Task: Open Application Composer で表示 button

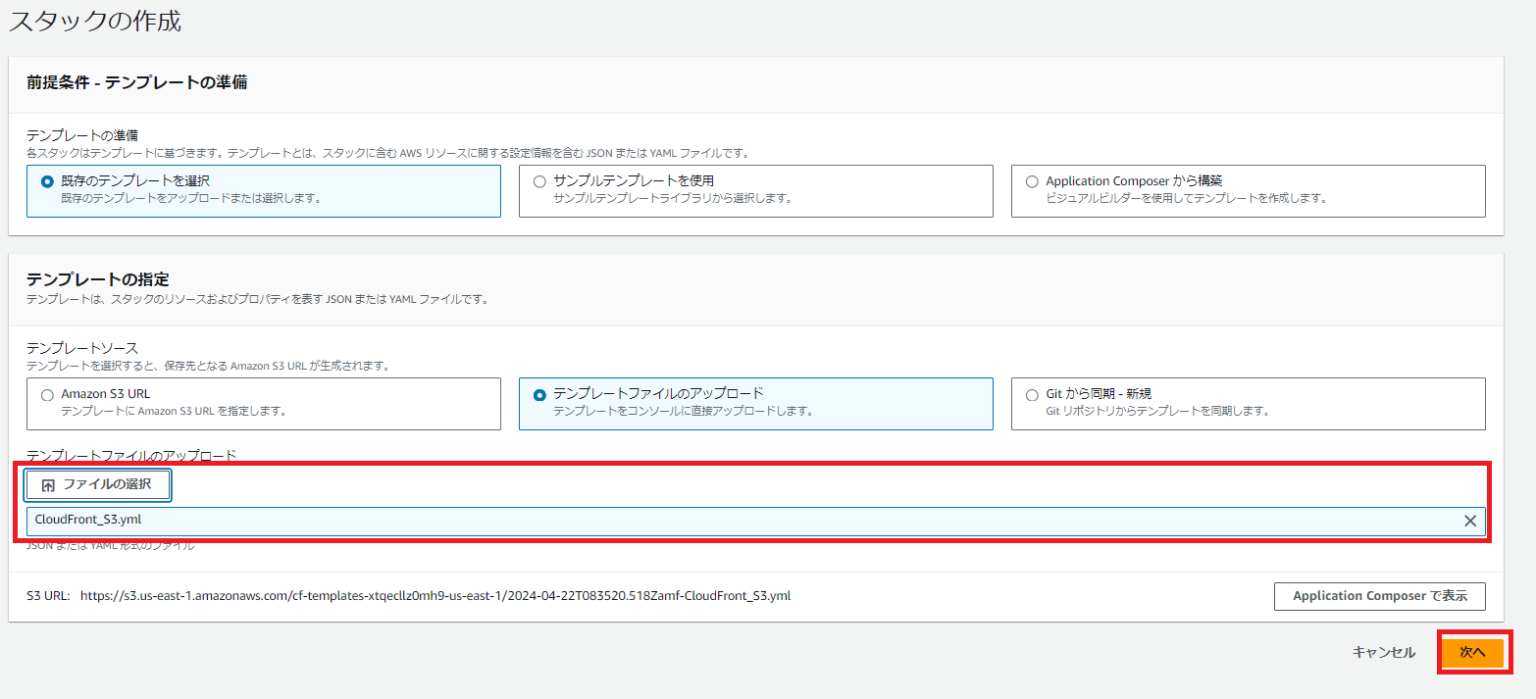Action: click(1379, 596)
